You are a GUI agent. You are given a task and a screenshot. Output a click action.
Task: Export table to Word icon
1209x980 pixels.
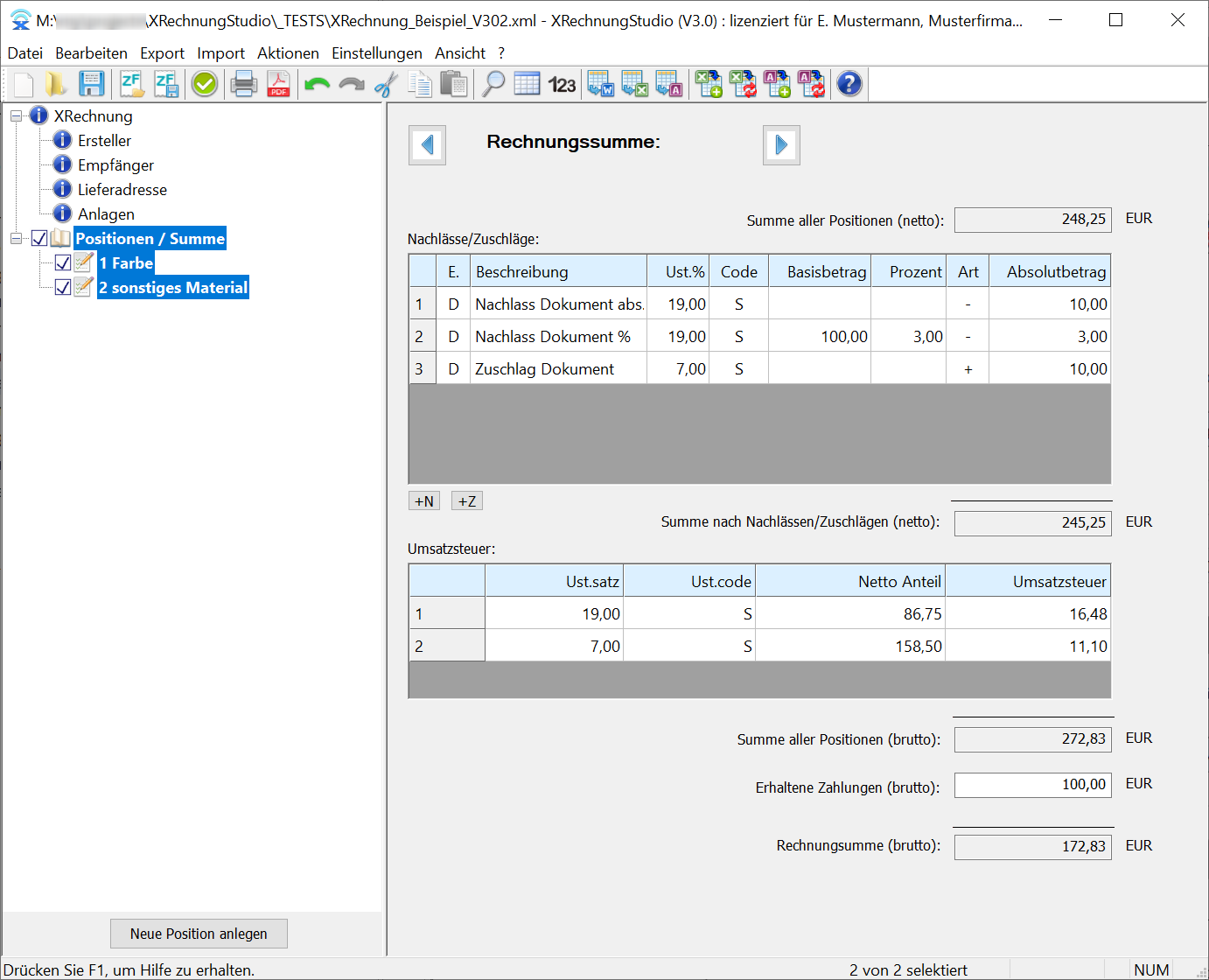tap(600, 84)
